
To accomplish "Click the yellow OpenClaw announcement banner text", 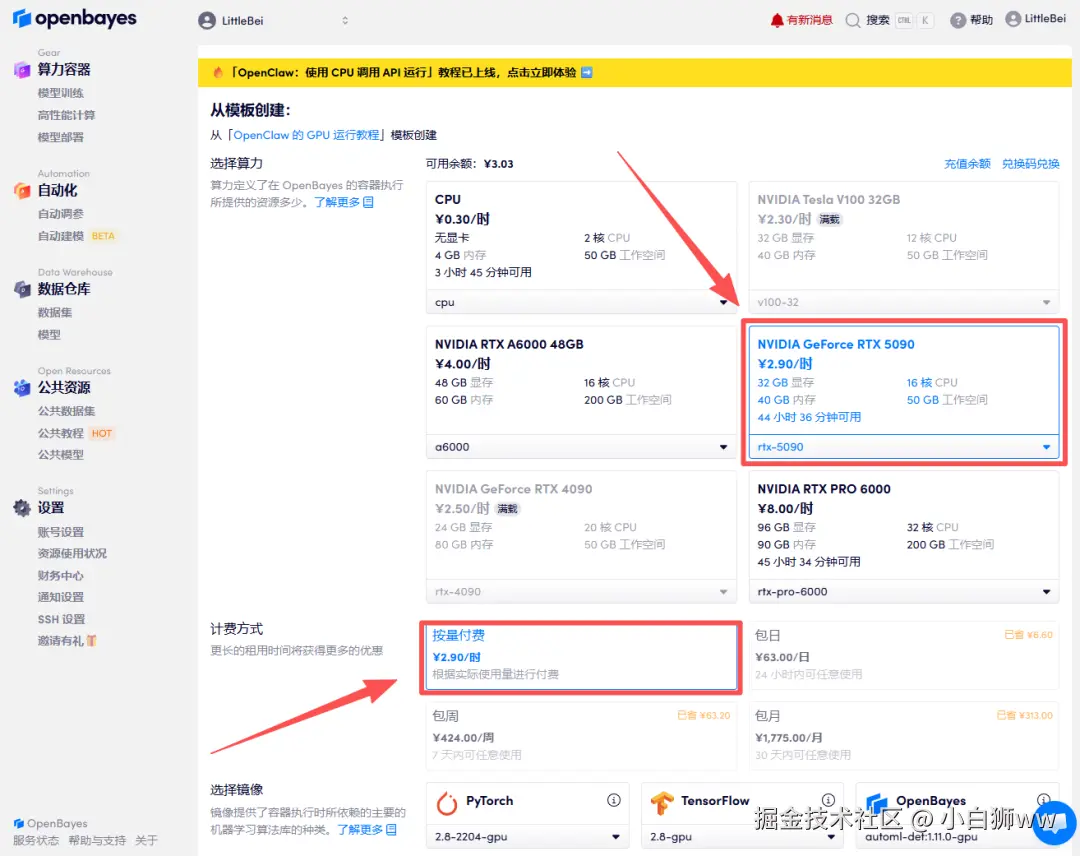I will coord(402,72).
